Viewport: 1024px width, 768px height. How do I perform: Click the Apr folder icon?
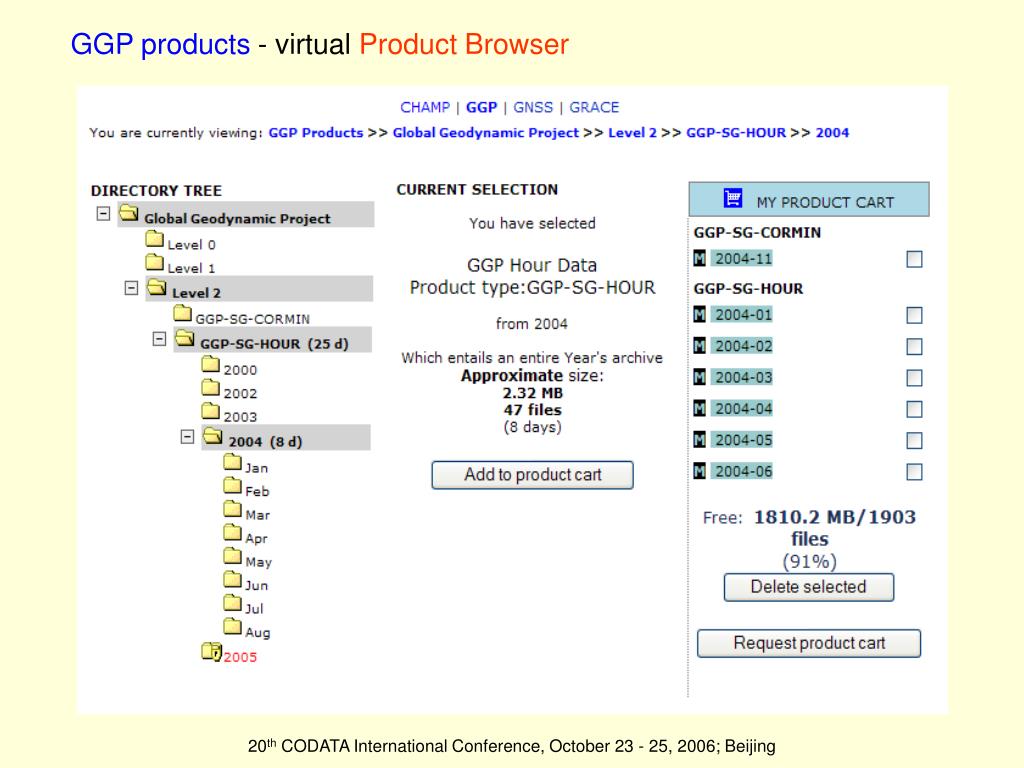click(x=232, y=532)
